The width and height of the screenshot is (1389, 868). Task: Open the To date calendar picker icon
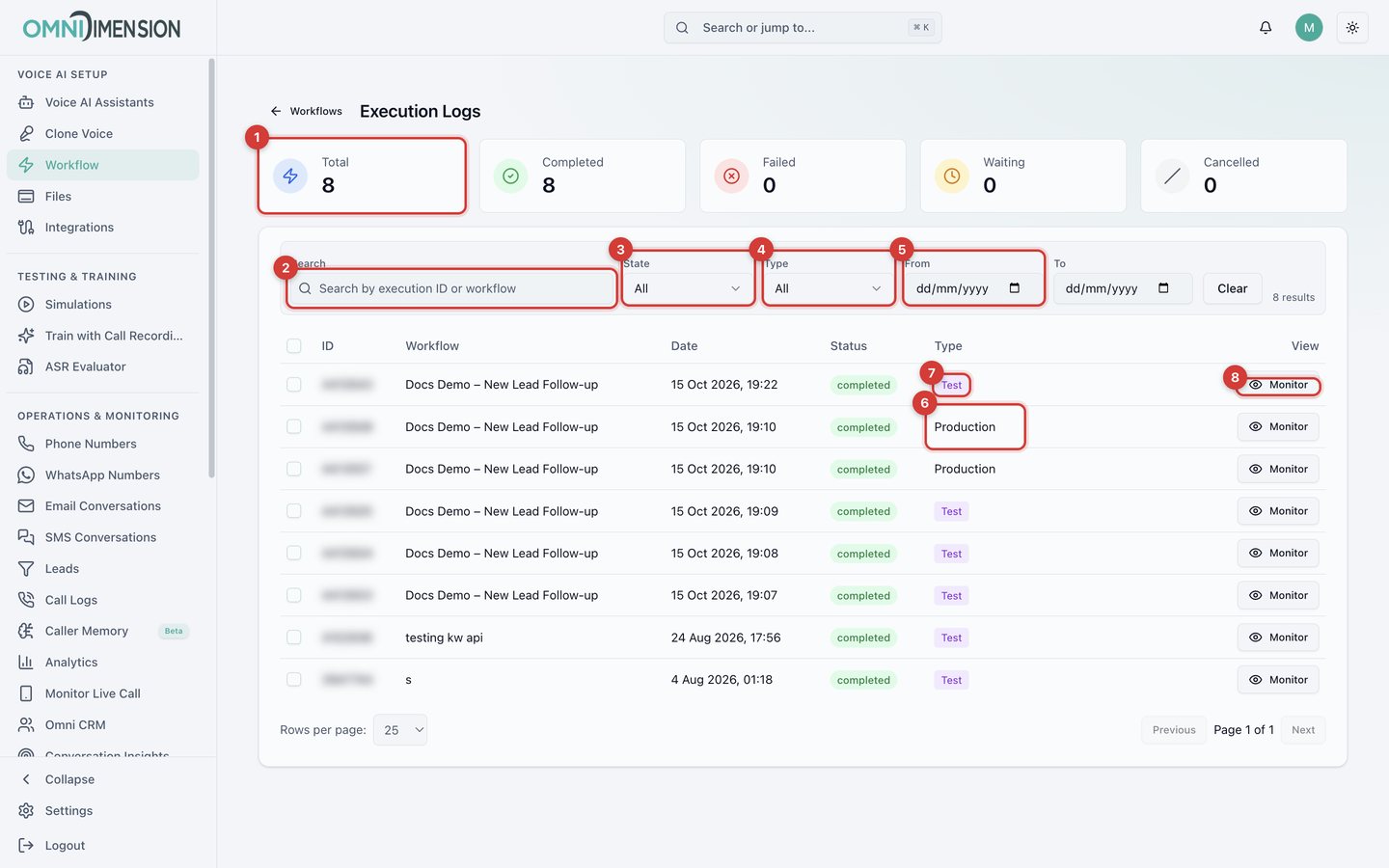click(x=1163, y=288)
